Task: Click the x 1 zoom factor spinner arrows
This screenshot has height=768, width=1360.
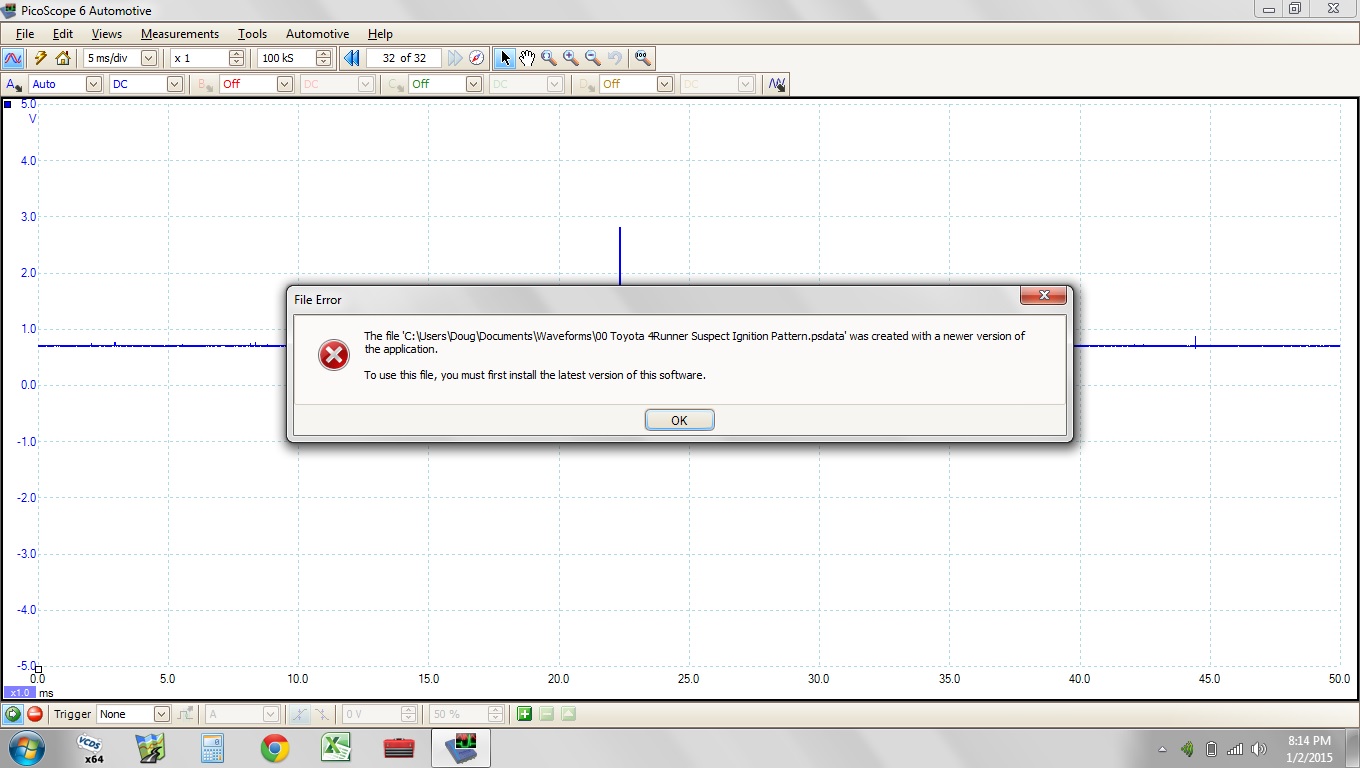Action: 237,58
